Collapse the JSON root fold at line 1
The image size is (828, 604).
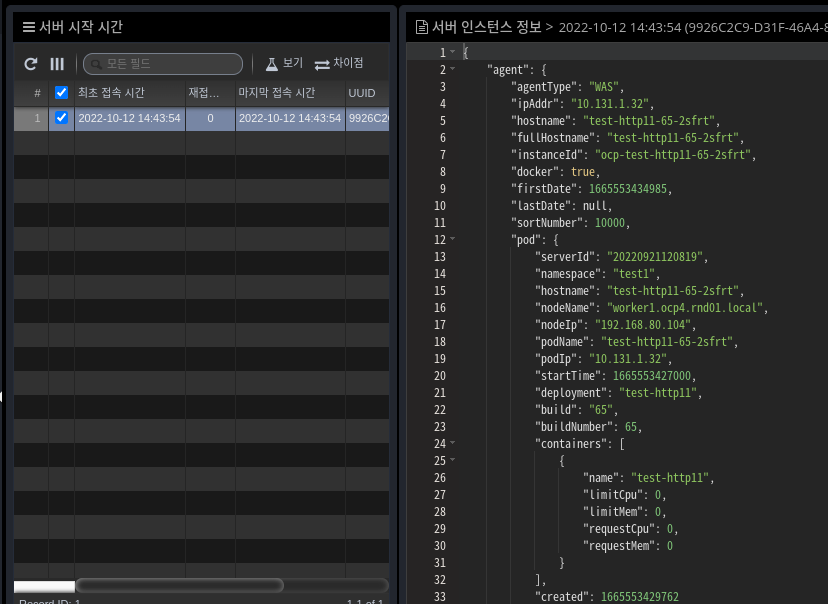pyautogui.click(x=452, y=52)
